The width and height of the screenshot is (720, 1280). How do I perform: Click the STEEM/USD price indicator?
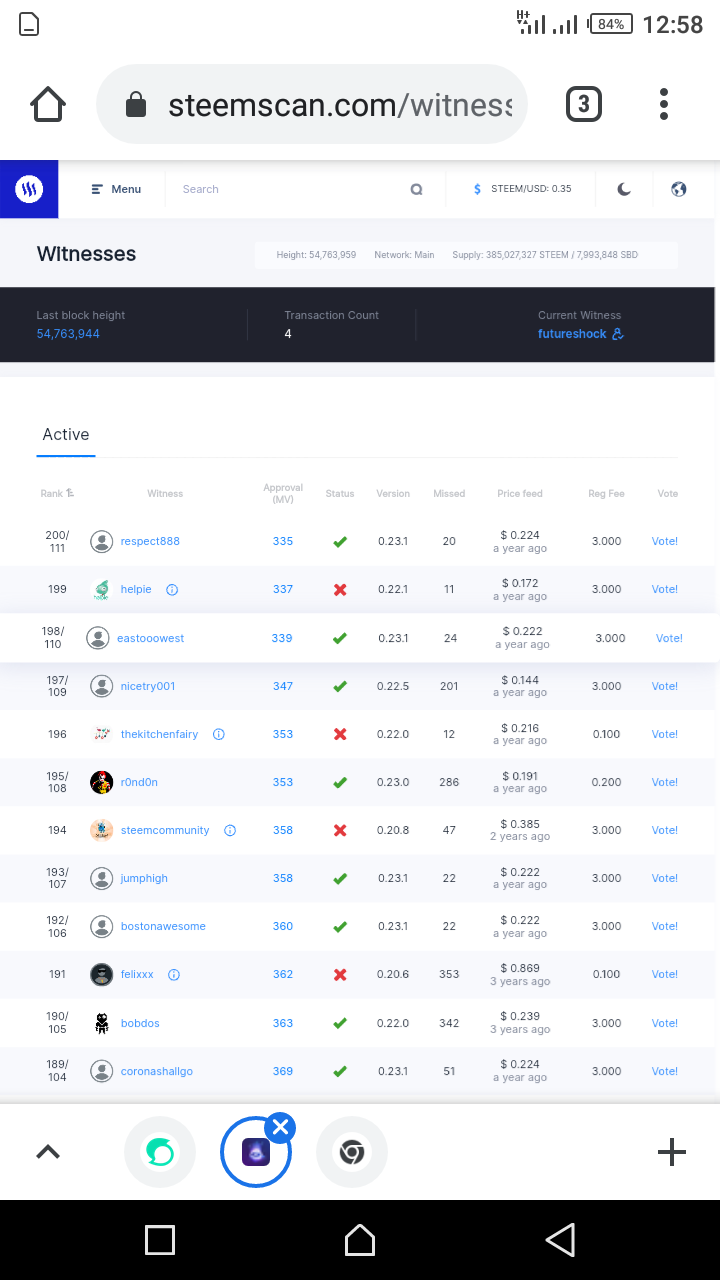pyautogui.click(x=522, y=189)
